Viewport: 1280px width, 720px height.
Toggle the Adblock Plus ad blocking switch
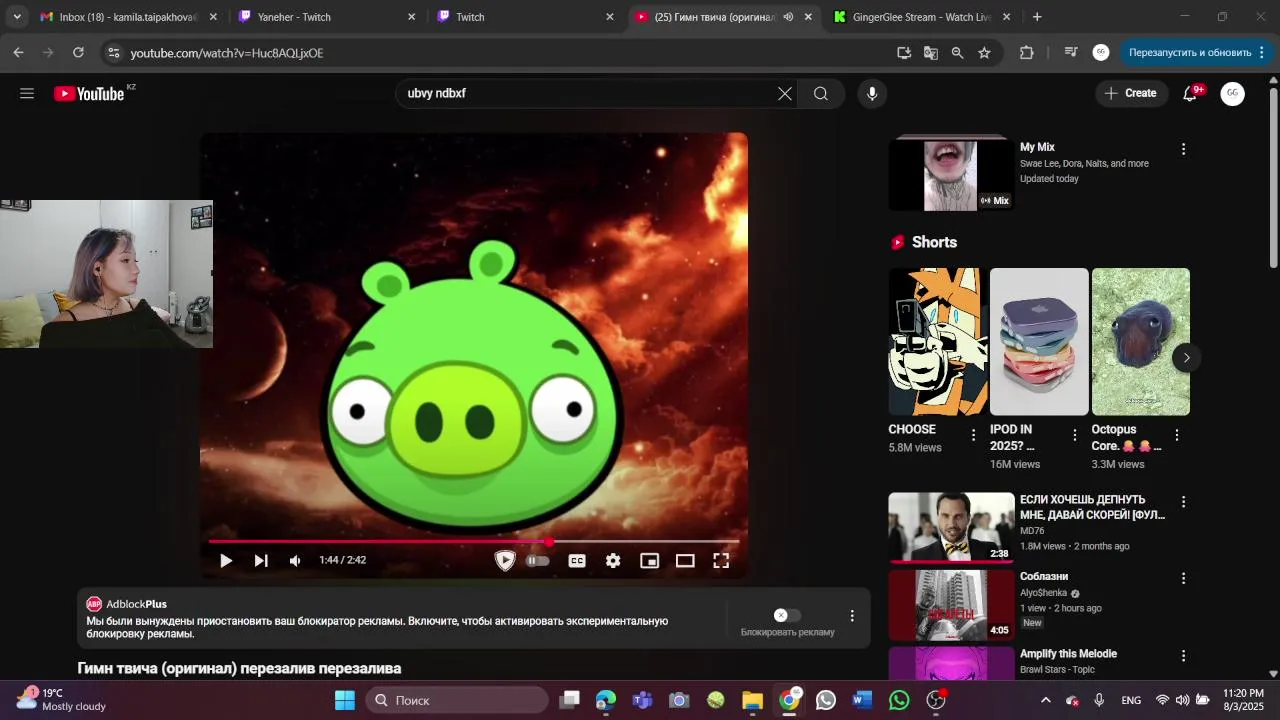coord(787,615)
